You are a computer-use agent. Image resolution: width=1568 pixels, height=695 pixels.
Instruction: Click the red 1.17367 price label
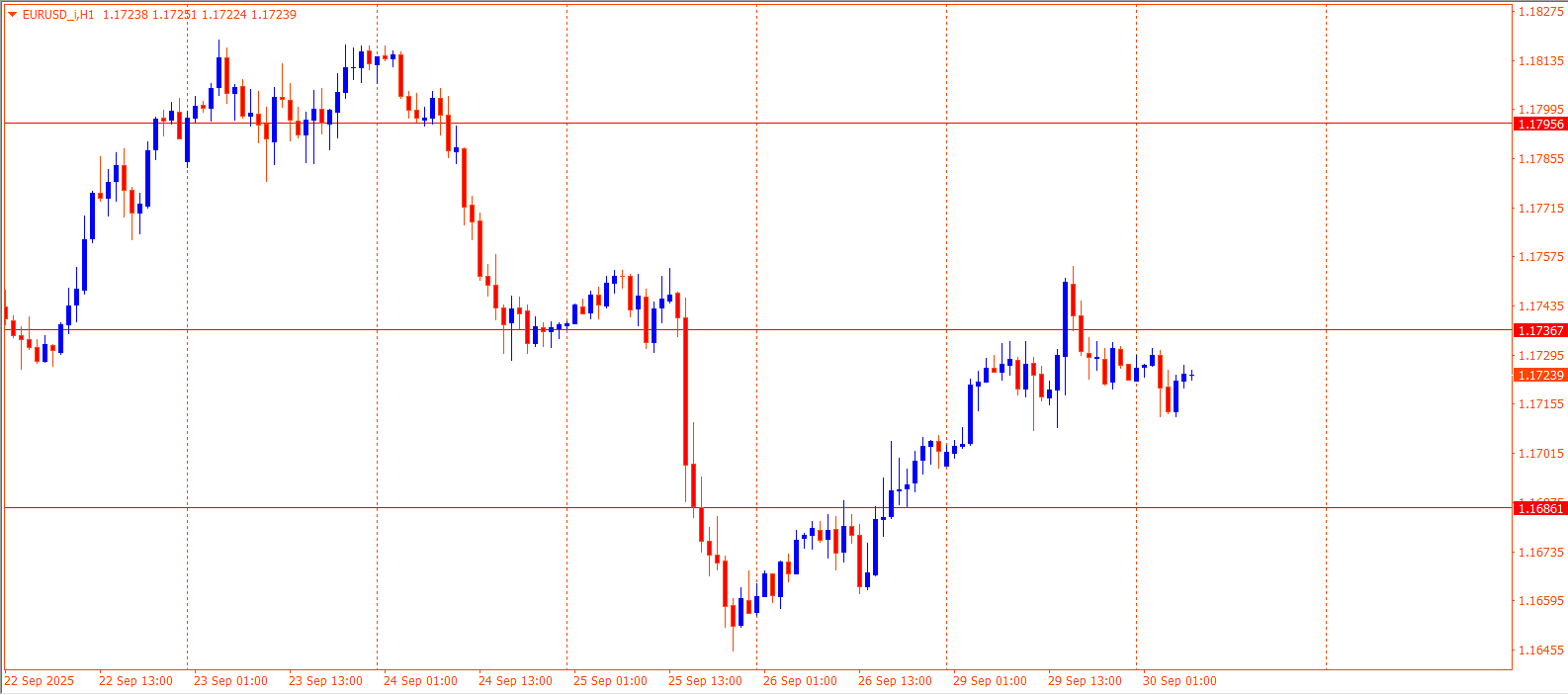[x=1540, y=331]
